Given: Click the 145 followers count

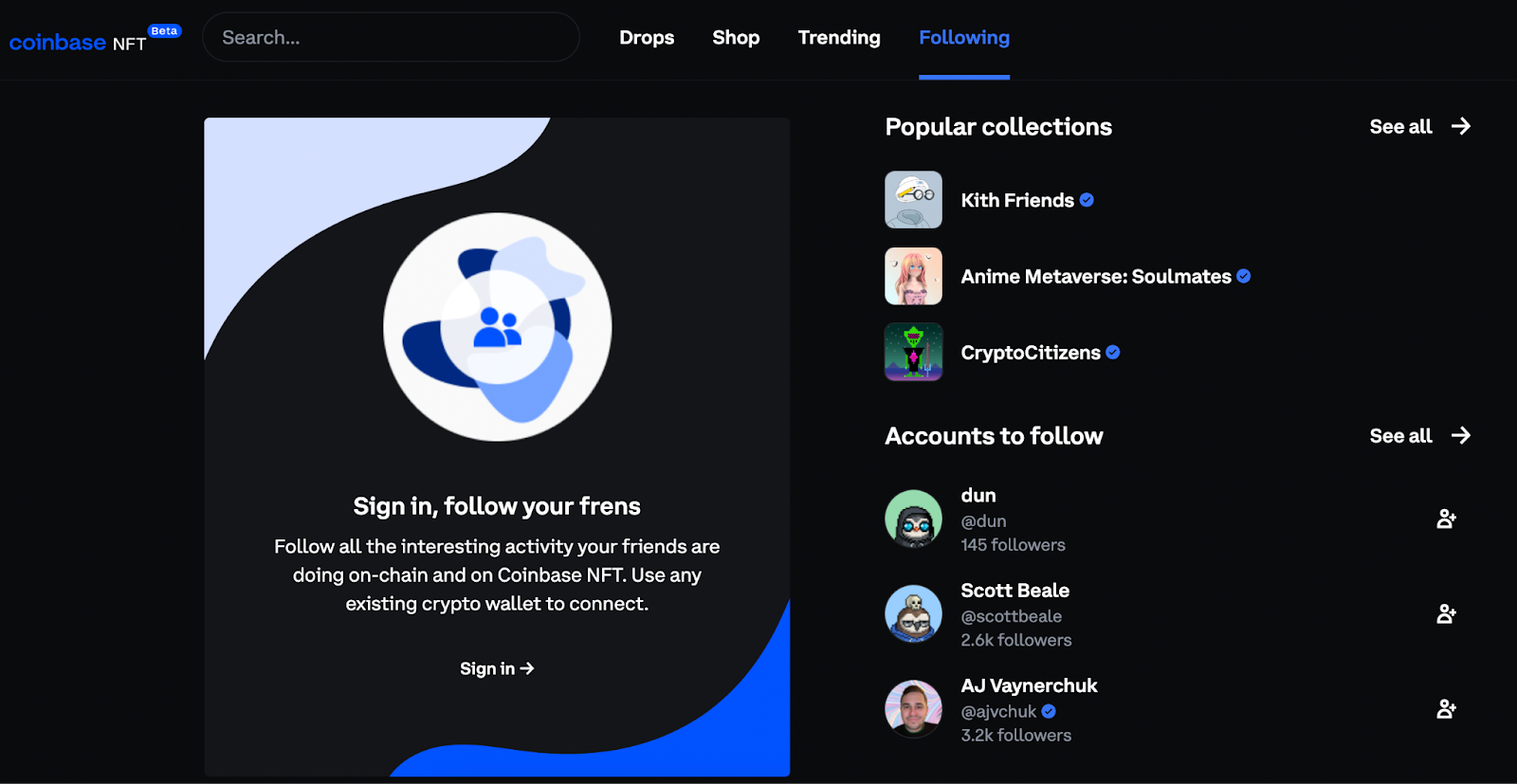Looking at the screenshot, I should pyautogui.click(x=1013, y=545).
